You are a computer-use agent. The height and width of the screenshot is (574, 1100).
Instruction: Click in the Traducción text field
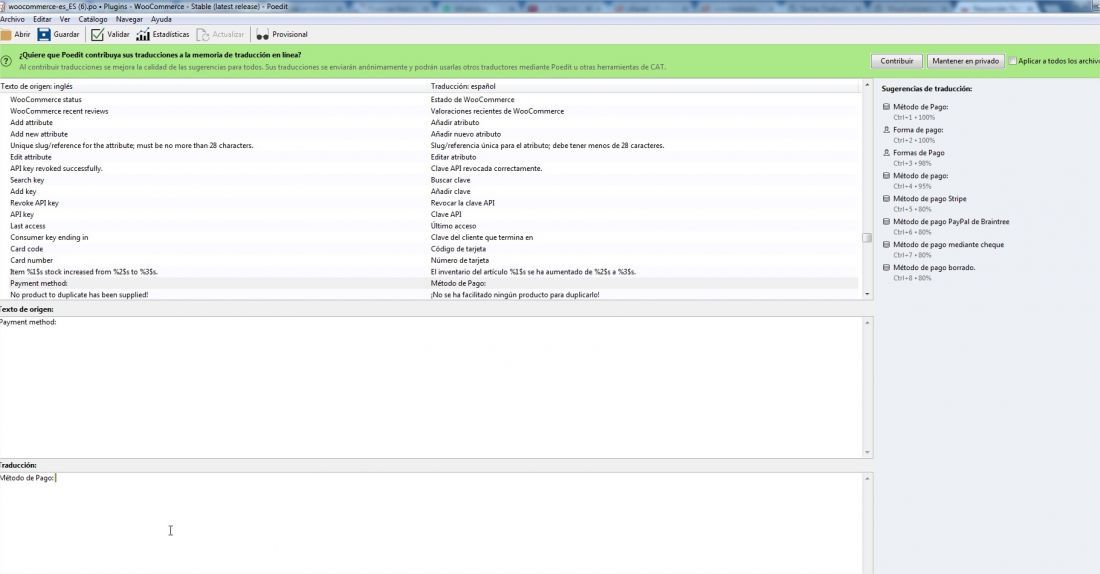(431, 523)
